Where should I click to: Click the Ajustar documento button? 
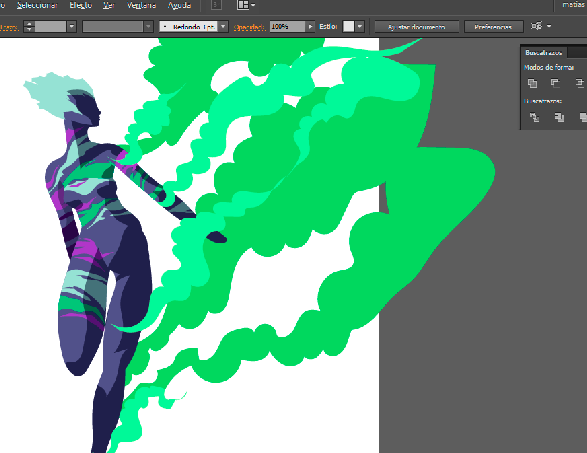pos(416,27)
